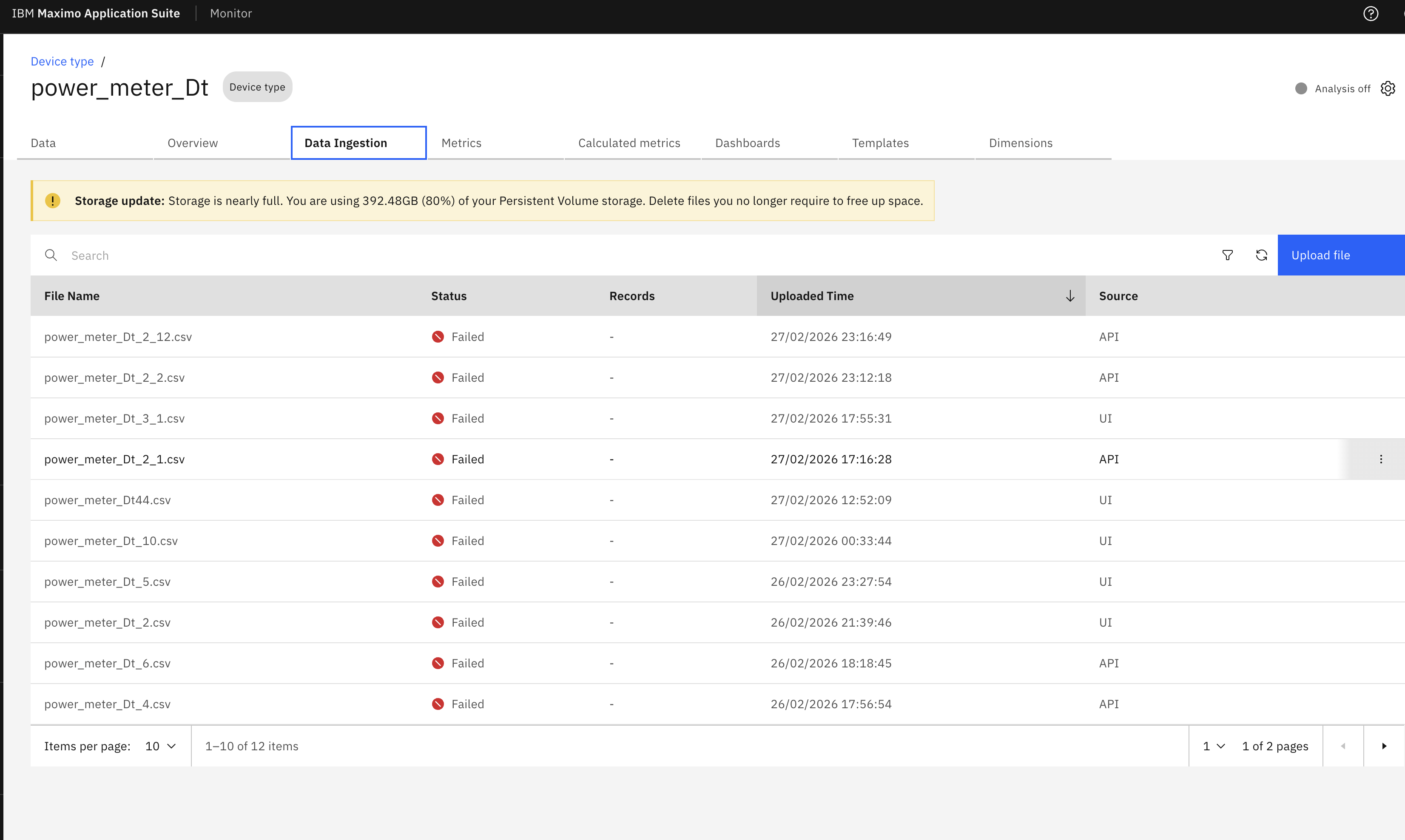Toggle sort arrow on Uploaded Time column
The image size is (1405, 840).
(x=1070, y=296)
